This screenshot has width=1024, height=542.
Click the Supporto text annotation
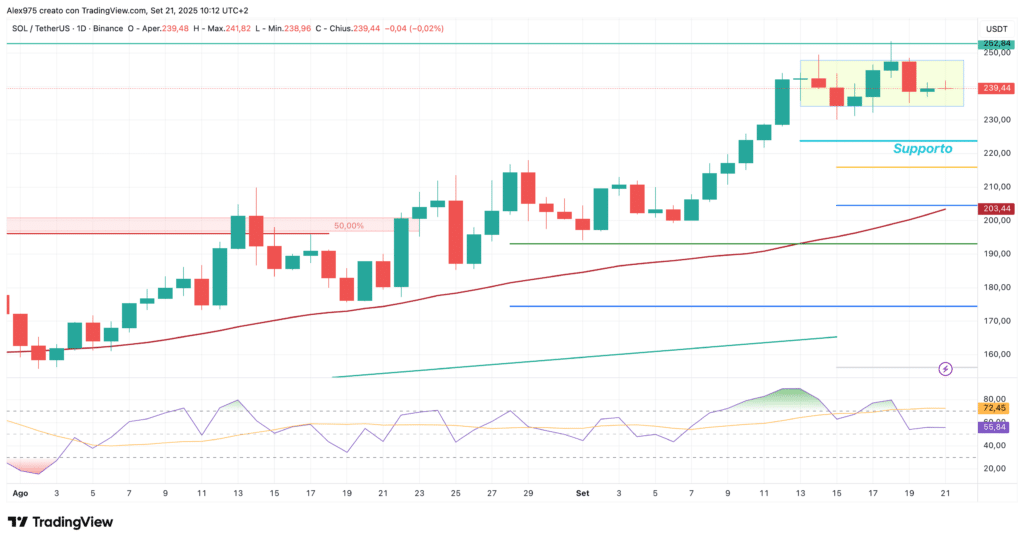922,149
